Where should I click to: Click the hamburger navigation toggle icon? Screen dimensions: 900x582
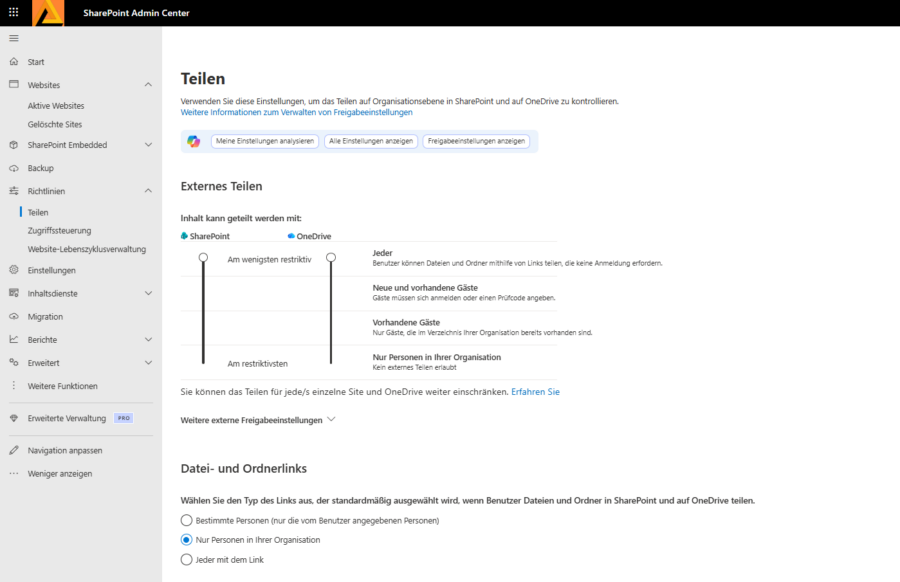[14, 38]
